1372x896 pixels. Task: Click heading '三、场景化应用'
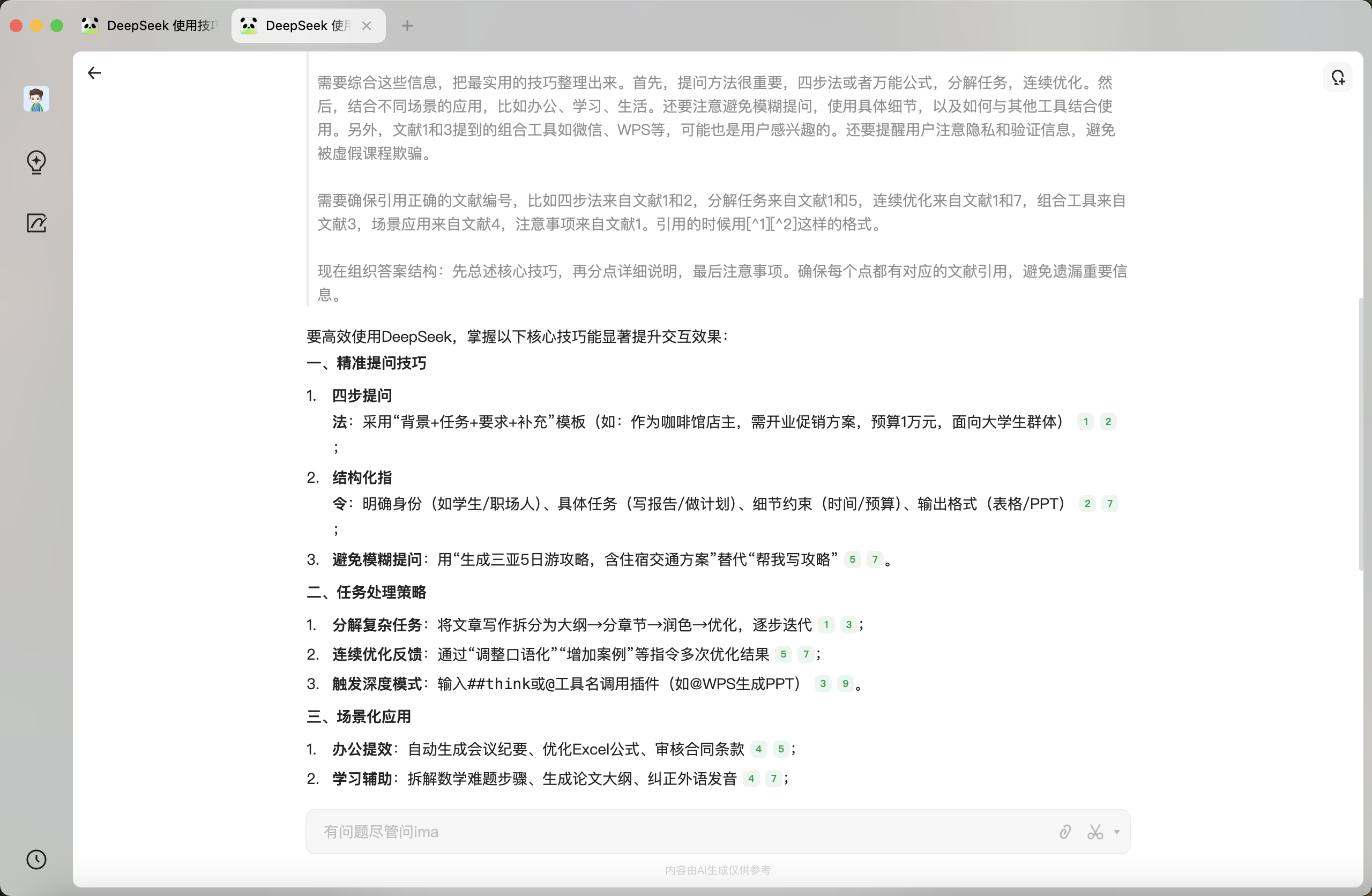[x=359, y=716]
